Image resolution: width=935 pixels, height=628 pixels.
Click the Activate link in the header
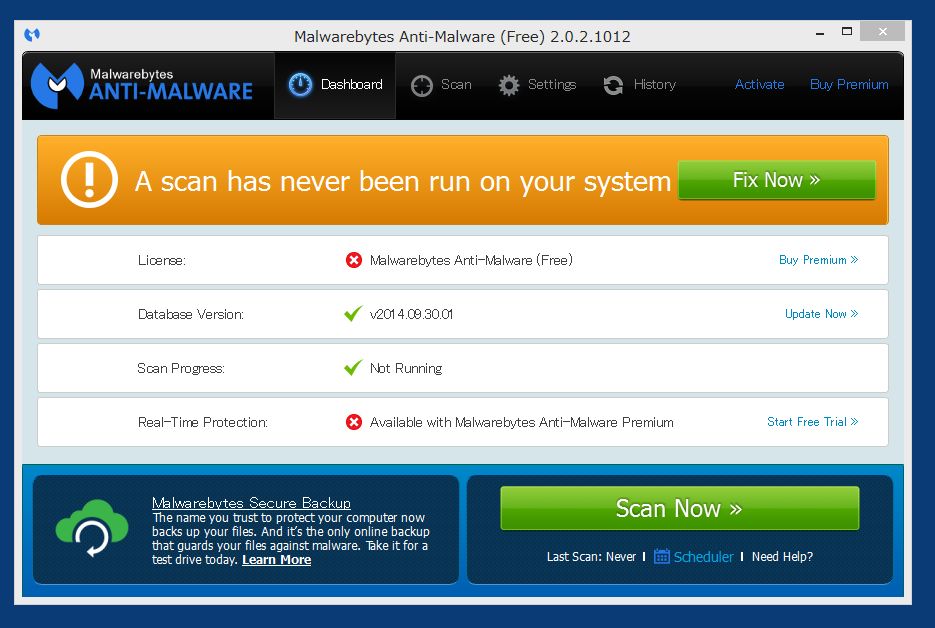pos(759,84)
